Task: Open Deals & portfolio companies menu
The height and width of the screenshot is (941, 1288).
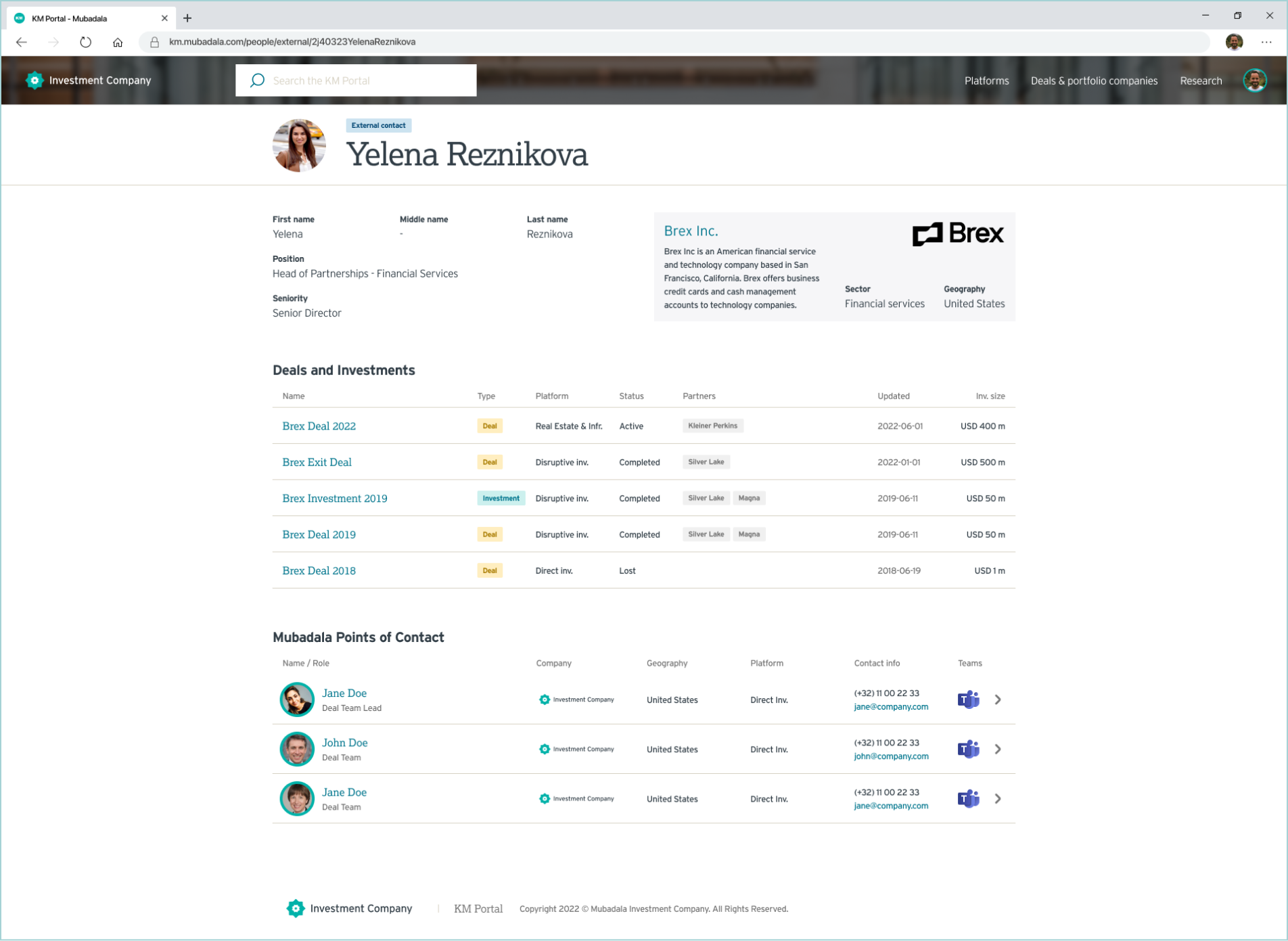Action: click(1094, 81)
